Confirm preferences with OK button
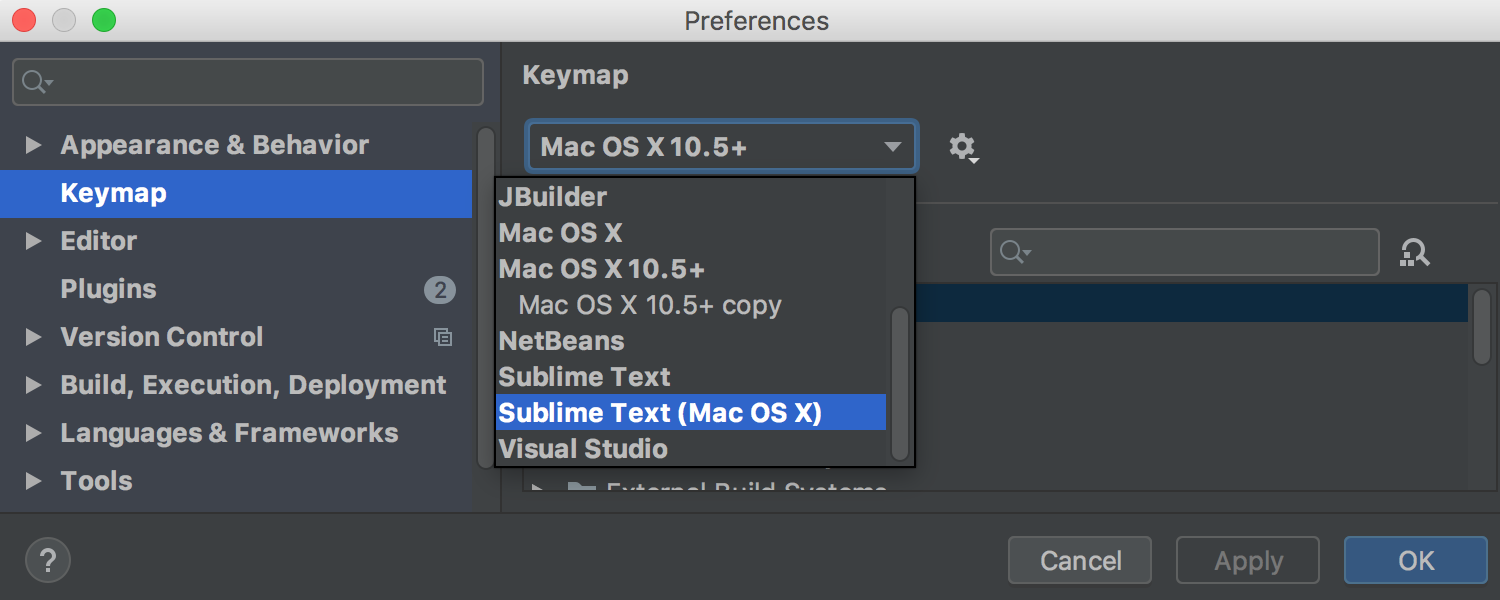The height and width of the screenshot is (600, 1500). pos(1416,560)
